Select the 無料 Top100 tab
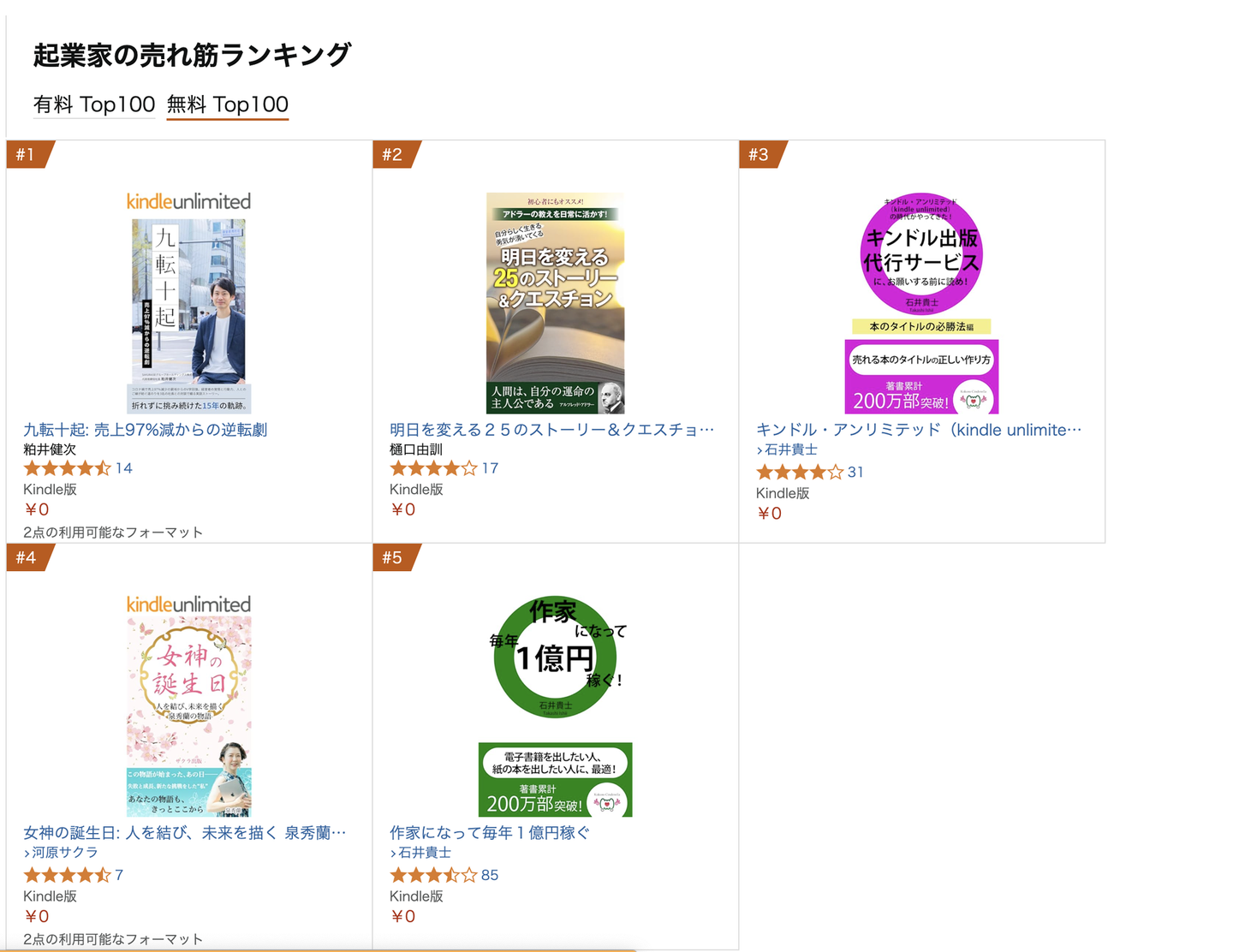This screenshot has width=1233, height=952. tap(227, 104)
